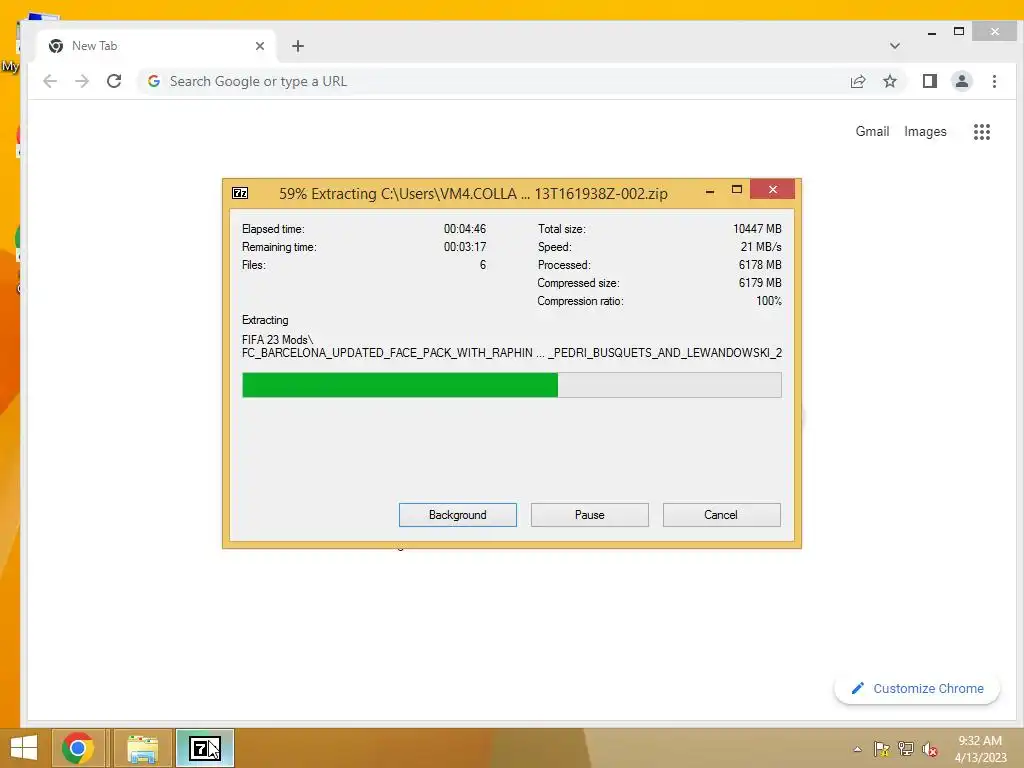The image size is (1024, 768).
Task: Click the FIFA 23 Mods path text
Action: pyautogui.click(x=278, y=340)
